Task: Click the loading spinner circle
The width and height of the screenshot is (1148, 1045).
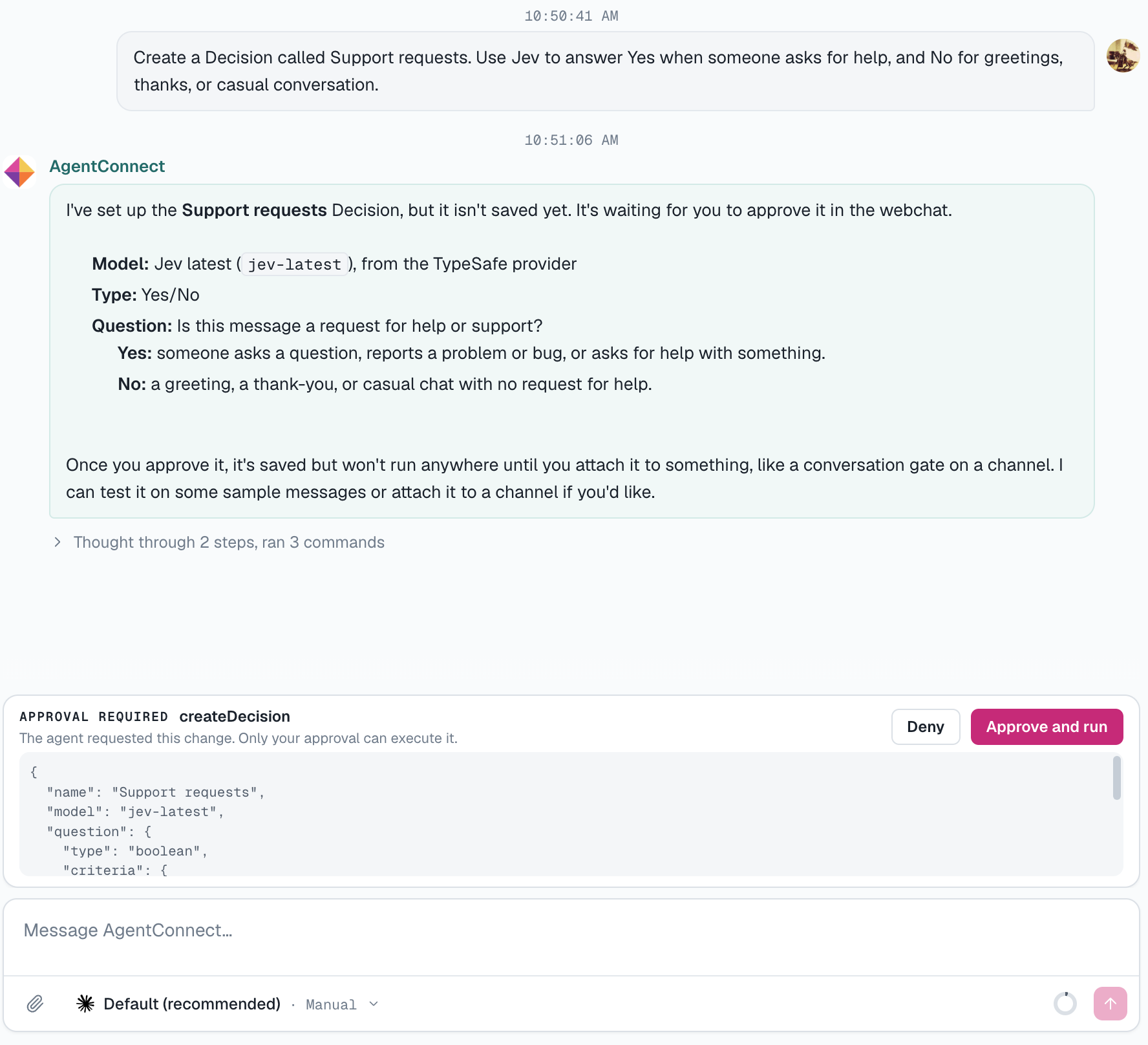Action: (x=1065, y=1004)
